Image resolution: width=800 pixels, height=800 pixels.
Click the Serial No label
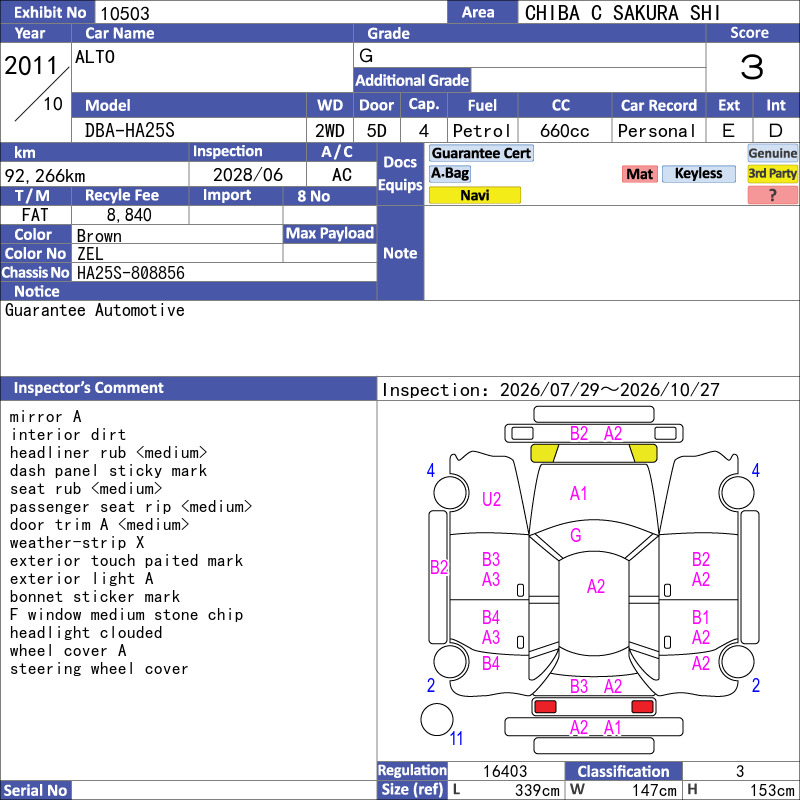pyautogui.click(x=35, y=790)
